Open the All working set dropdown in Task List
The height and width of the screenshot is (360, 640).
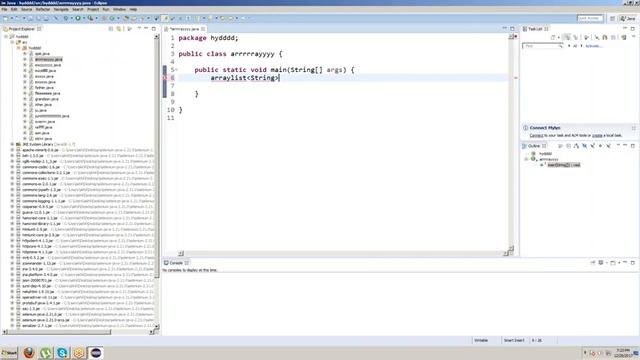pyautogui.click(x=569, y=46)
